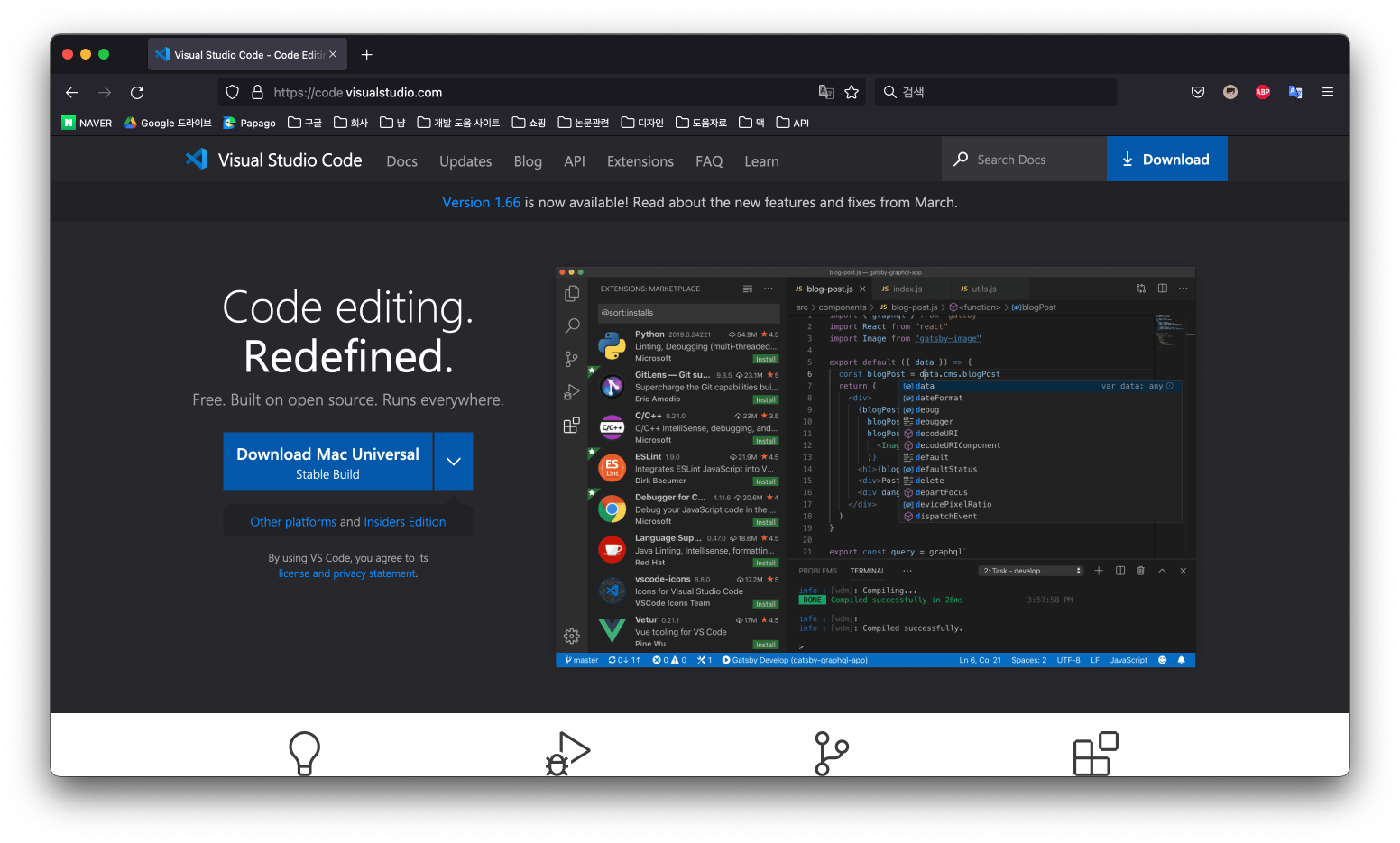Open the Papago bookmark

pos(250,123)
